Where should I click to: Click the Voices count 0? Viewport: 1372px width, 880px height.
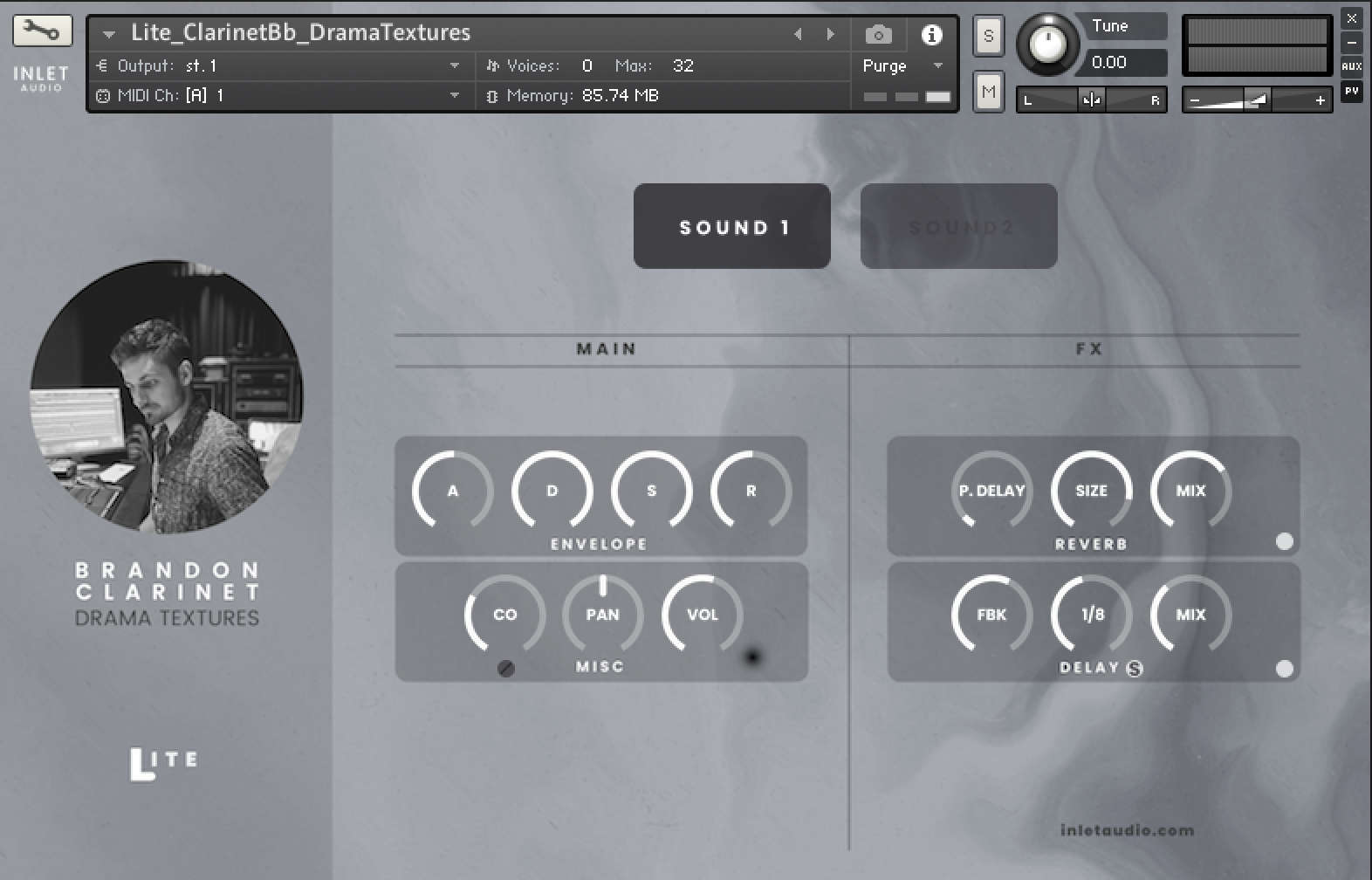(587, 65)
